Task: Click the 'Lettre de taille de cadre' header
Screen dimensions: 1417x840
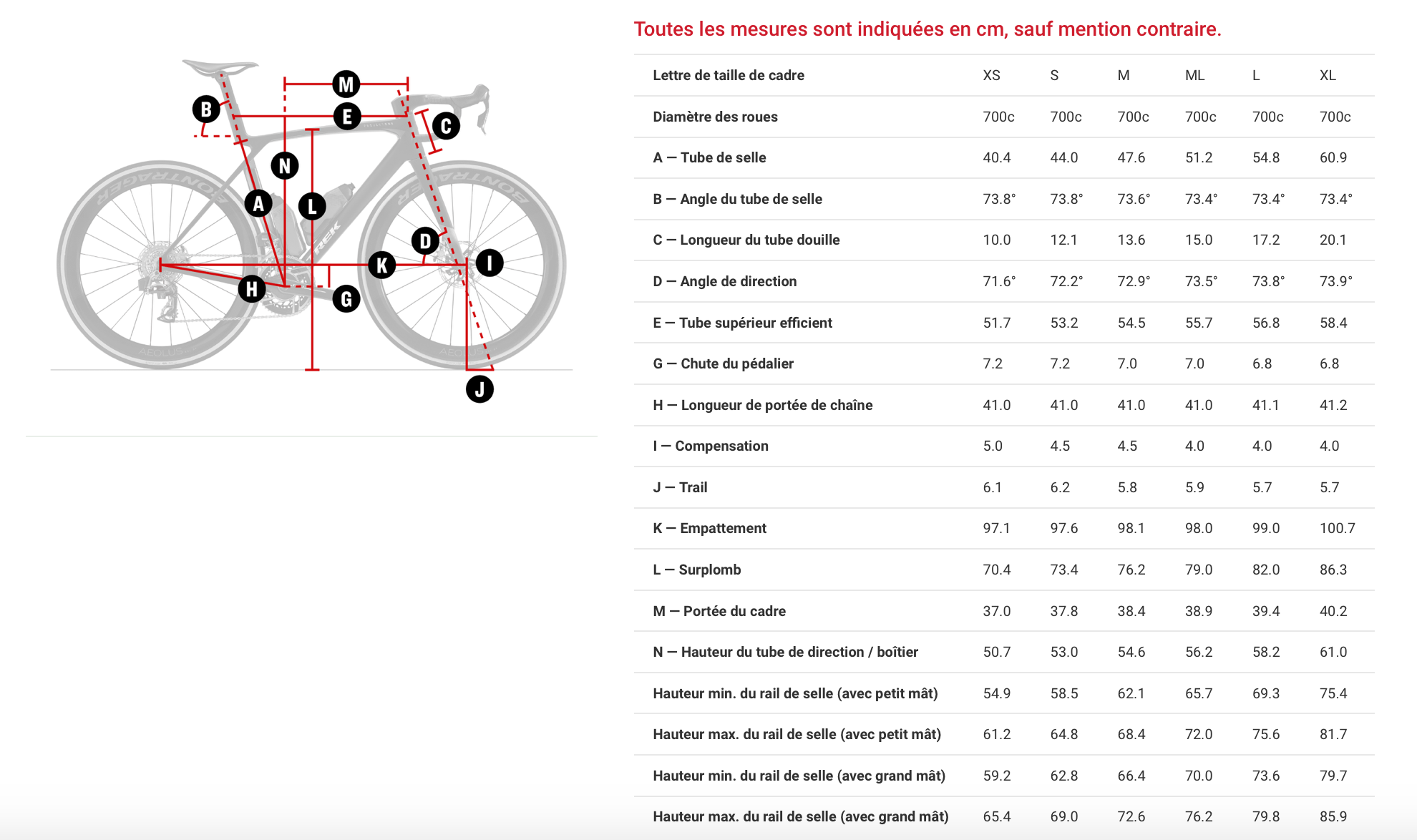Action: click(729, 75)
